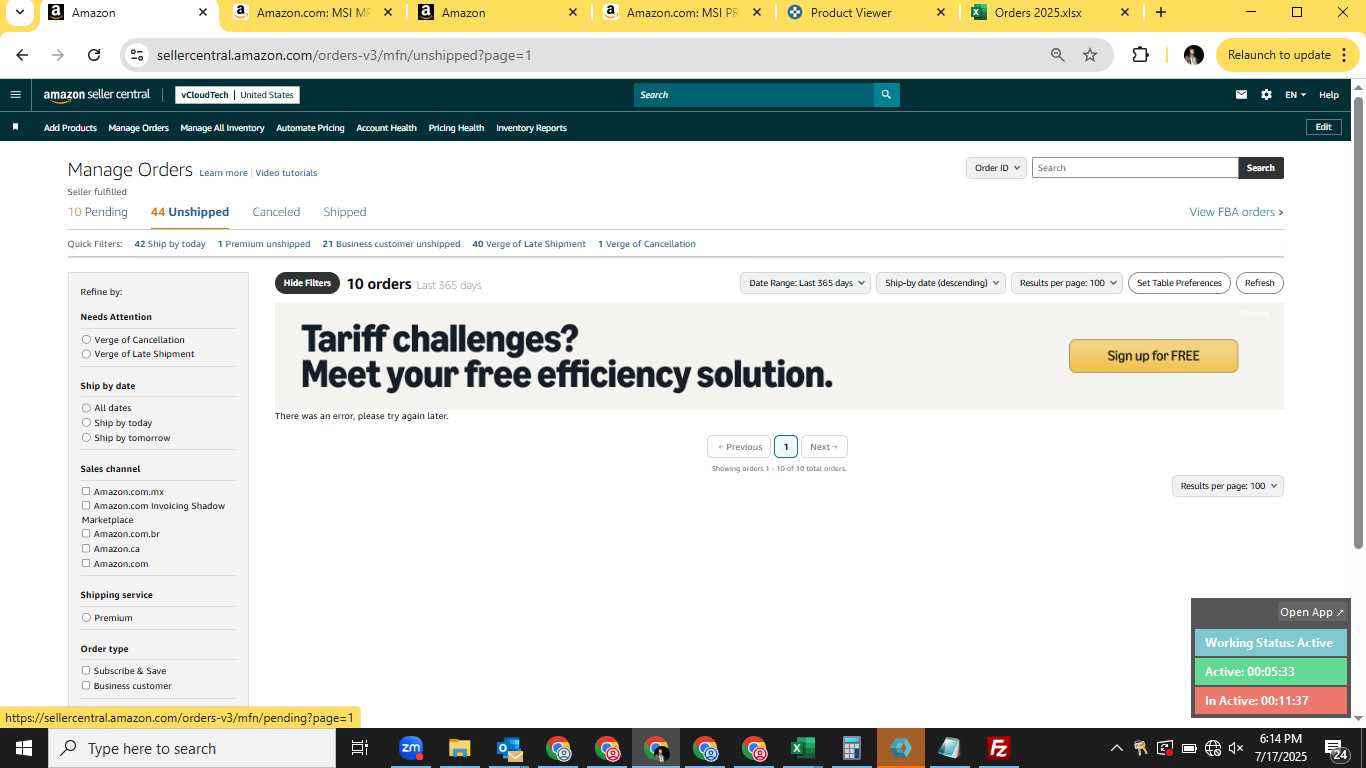
Task: Click the Amazon Seller Central logo
Action: click(96, 95)
